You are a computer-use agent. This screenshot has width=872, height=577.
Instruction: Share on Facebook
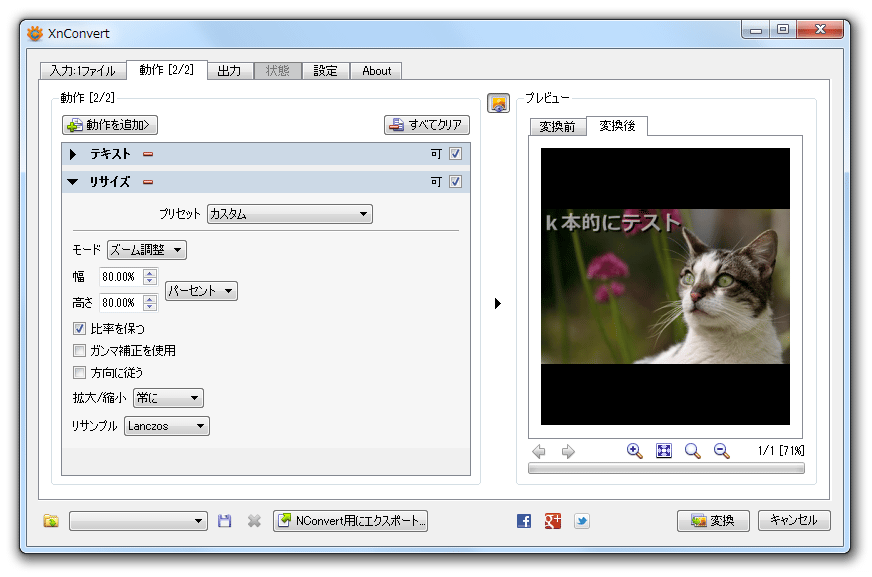(x=524, y=521)
